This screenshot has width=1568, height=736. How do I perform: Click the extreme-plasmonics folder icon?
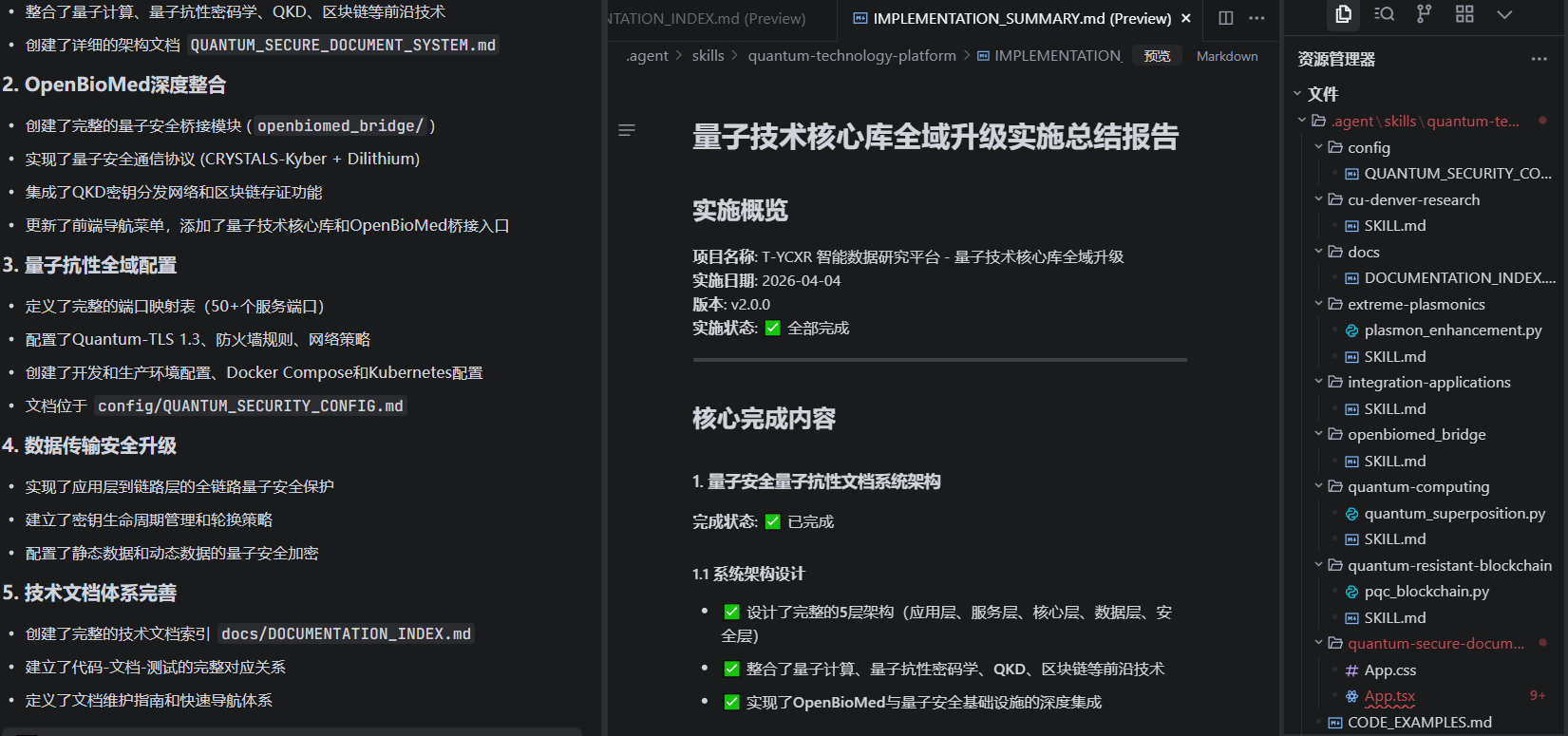click(1335, 304)
